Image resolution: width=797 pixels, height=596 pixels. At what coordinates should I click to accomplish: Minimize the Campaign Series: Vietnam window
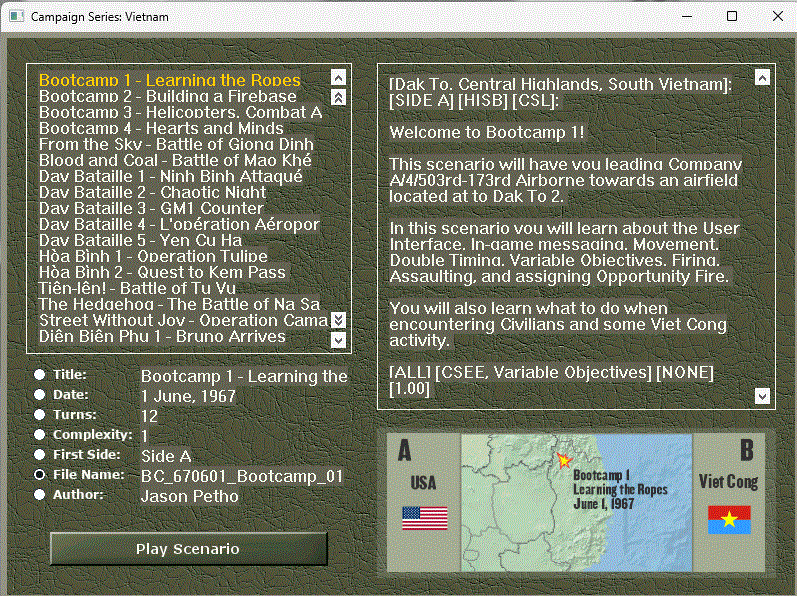click(687, 16)
